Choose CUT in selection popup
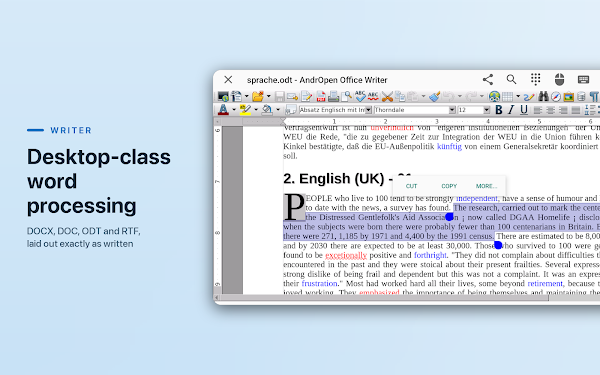This screenshot has height=375, width=600. pyautogui.click(x=411, y=186)
